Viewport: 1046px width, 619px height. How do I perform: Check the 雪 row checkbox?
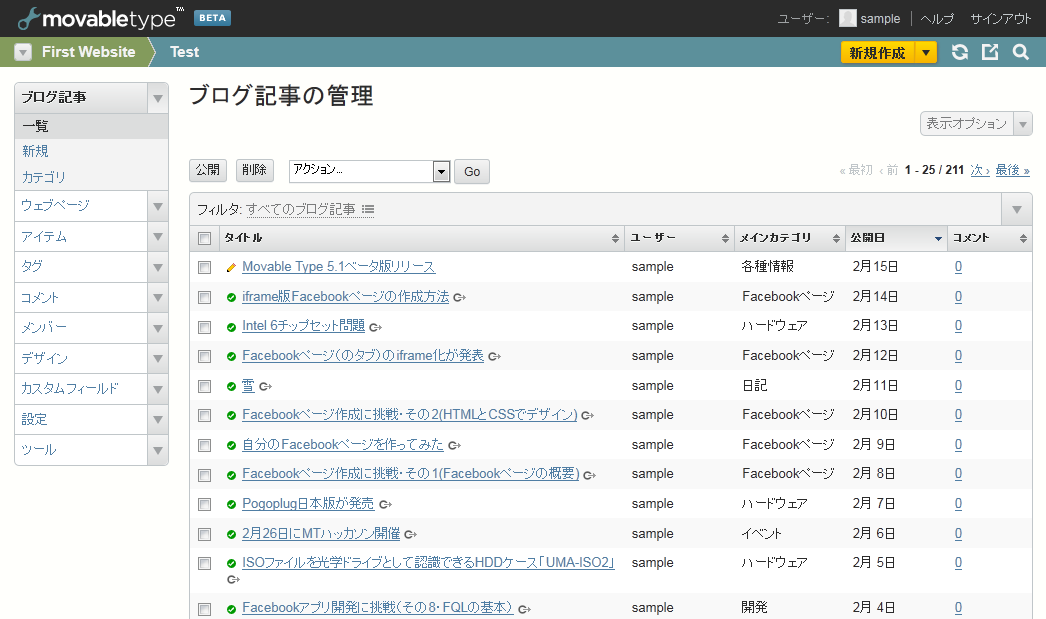tap(204, 386)
